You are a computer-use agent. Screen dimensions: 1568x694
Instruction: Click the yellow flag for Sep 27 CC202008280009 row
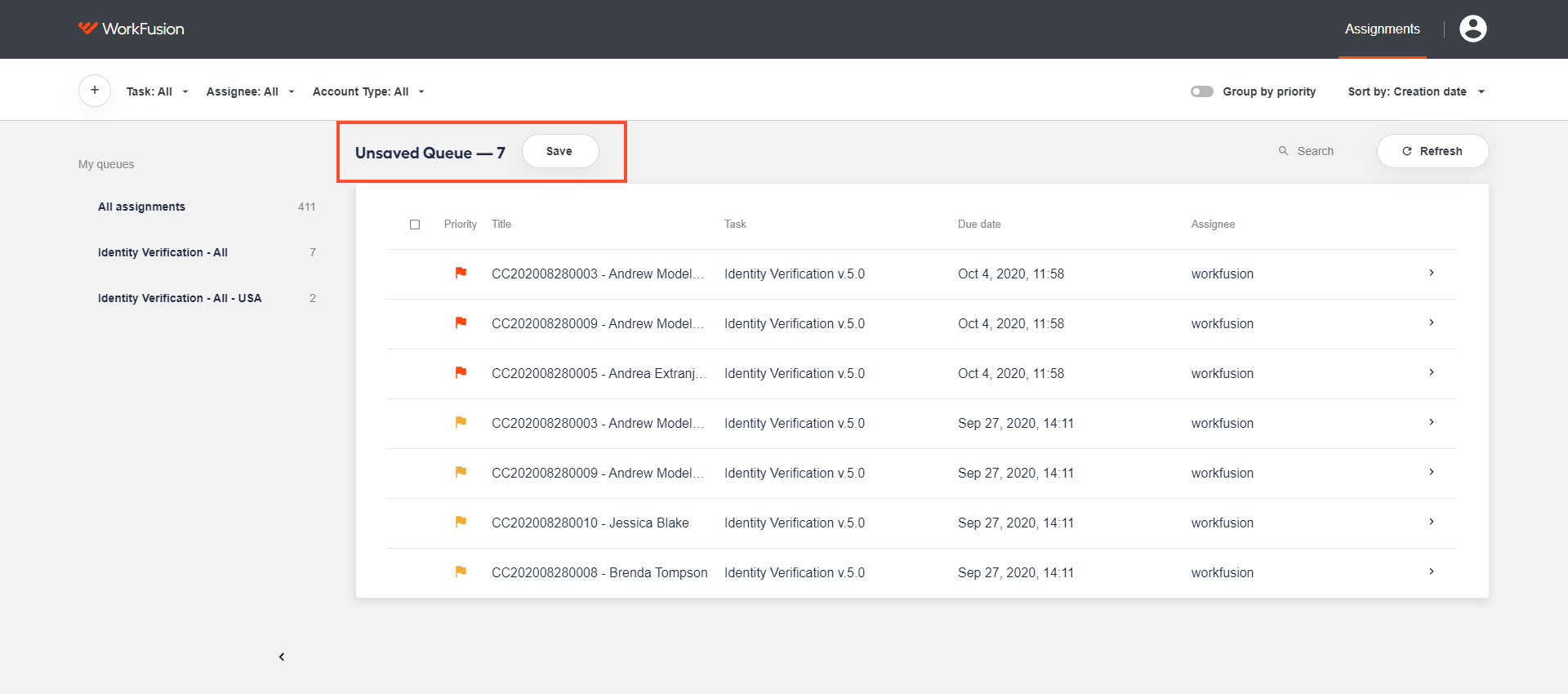coord(461,472)
